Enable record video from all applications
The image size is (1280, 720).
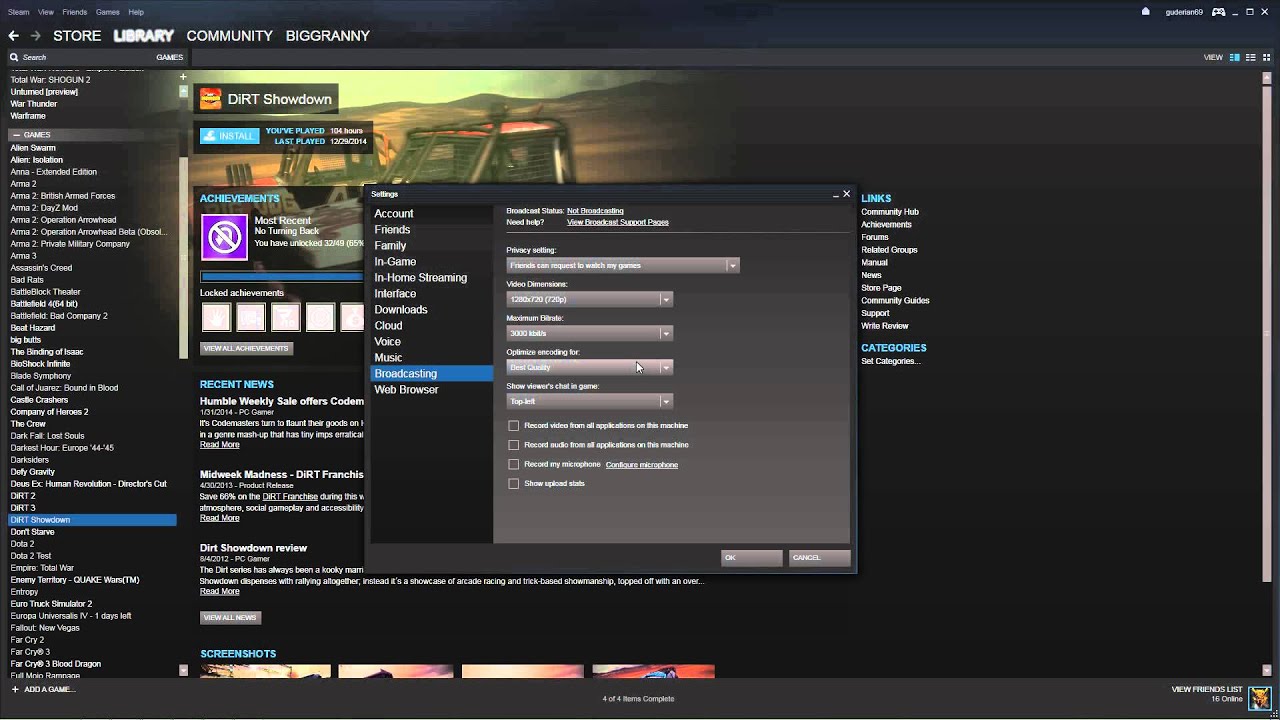point(514,426)
